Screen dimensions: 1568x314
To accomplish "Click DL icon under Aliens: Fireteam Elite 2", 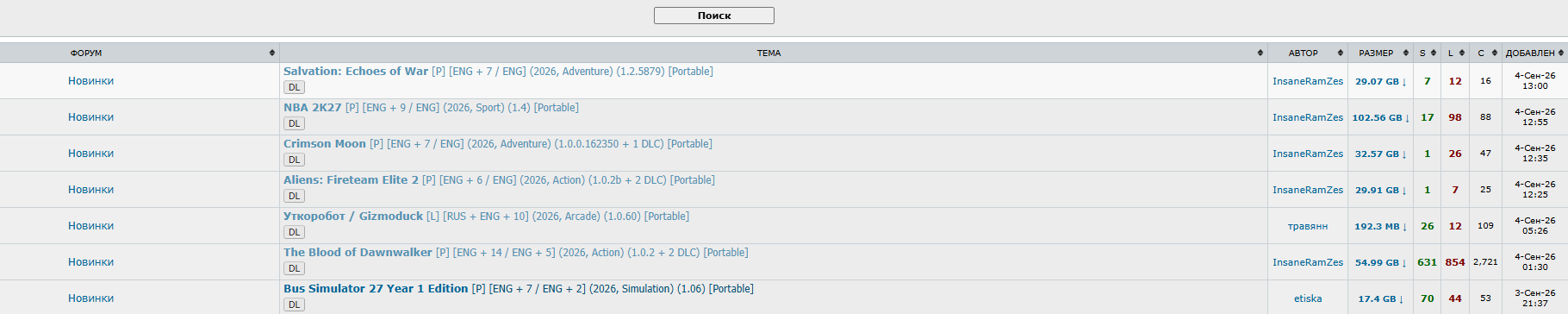I will point(294,196).
